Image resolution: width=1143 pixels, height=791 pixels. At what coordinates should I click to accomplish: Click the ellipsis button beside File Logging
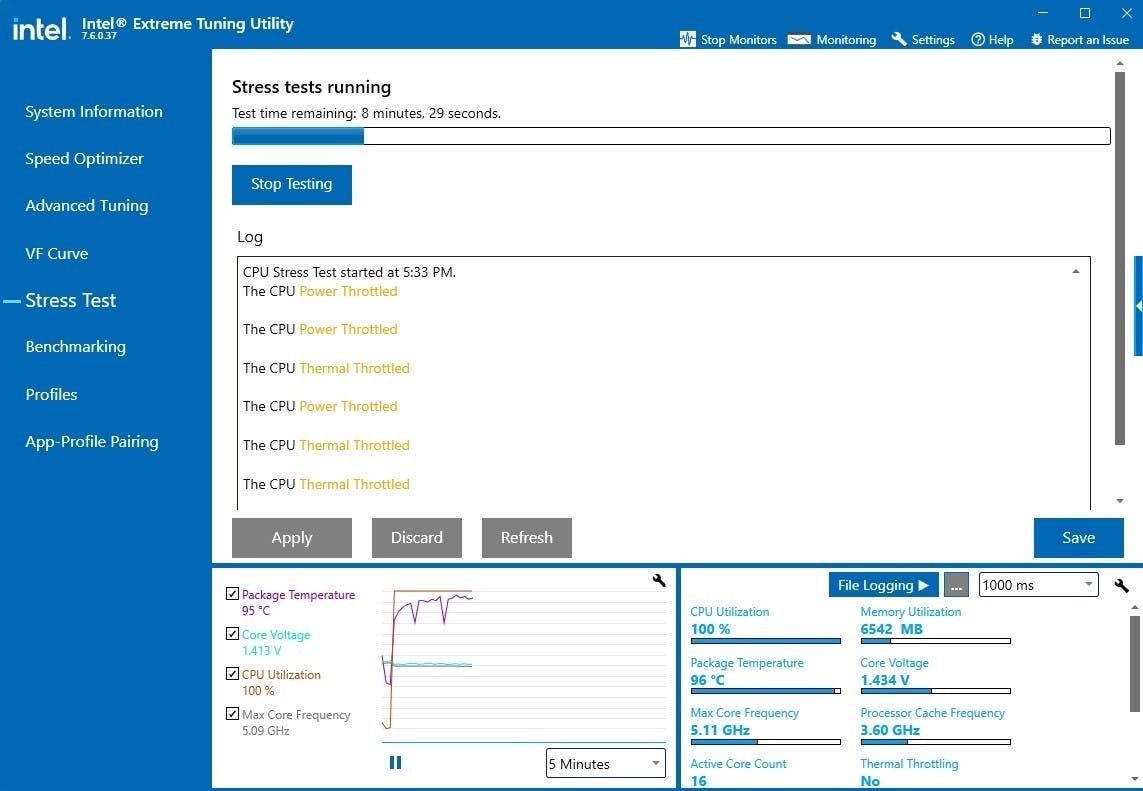coord(956,585)
